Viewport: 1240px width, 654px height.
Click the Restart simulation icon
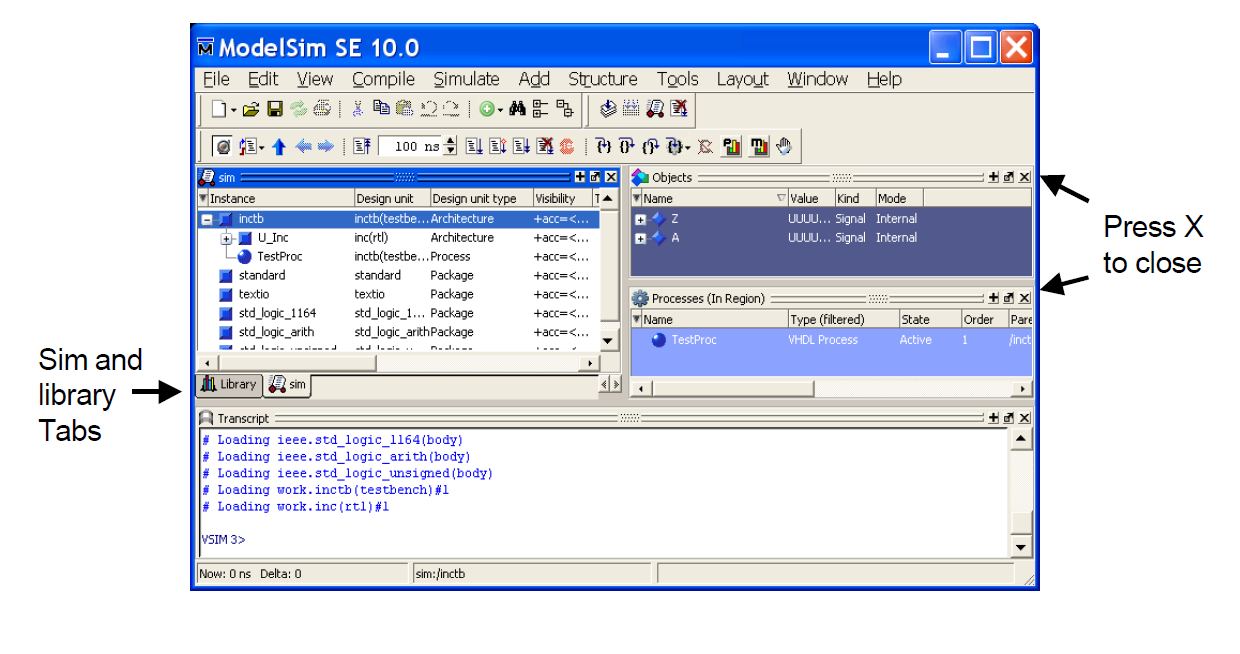[x=362, y=146]
